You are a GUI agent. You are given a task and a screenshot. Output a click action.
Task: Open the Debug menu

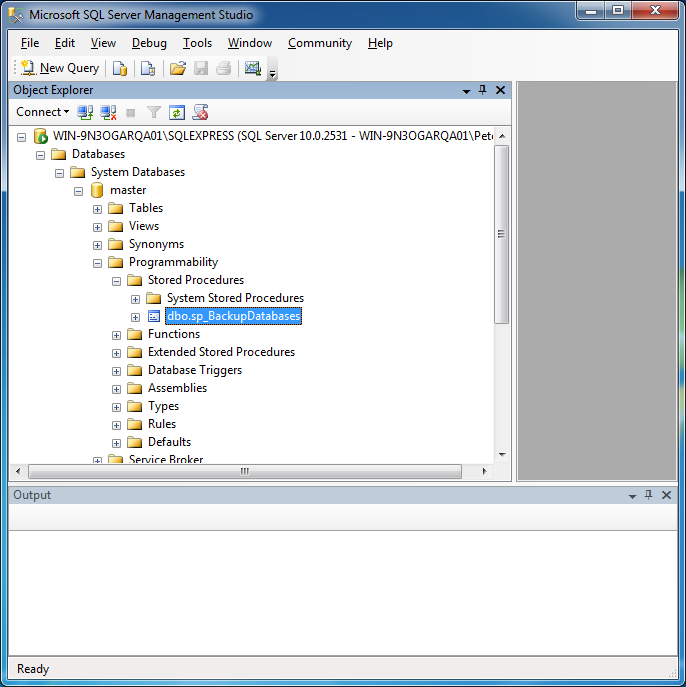[149, 43]
